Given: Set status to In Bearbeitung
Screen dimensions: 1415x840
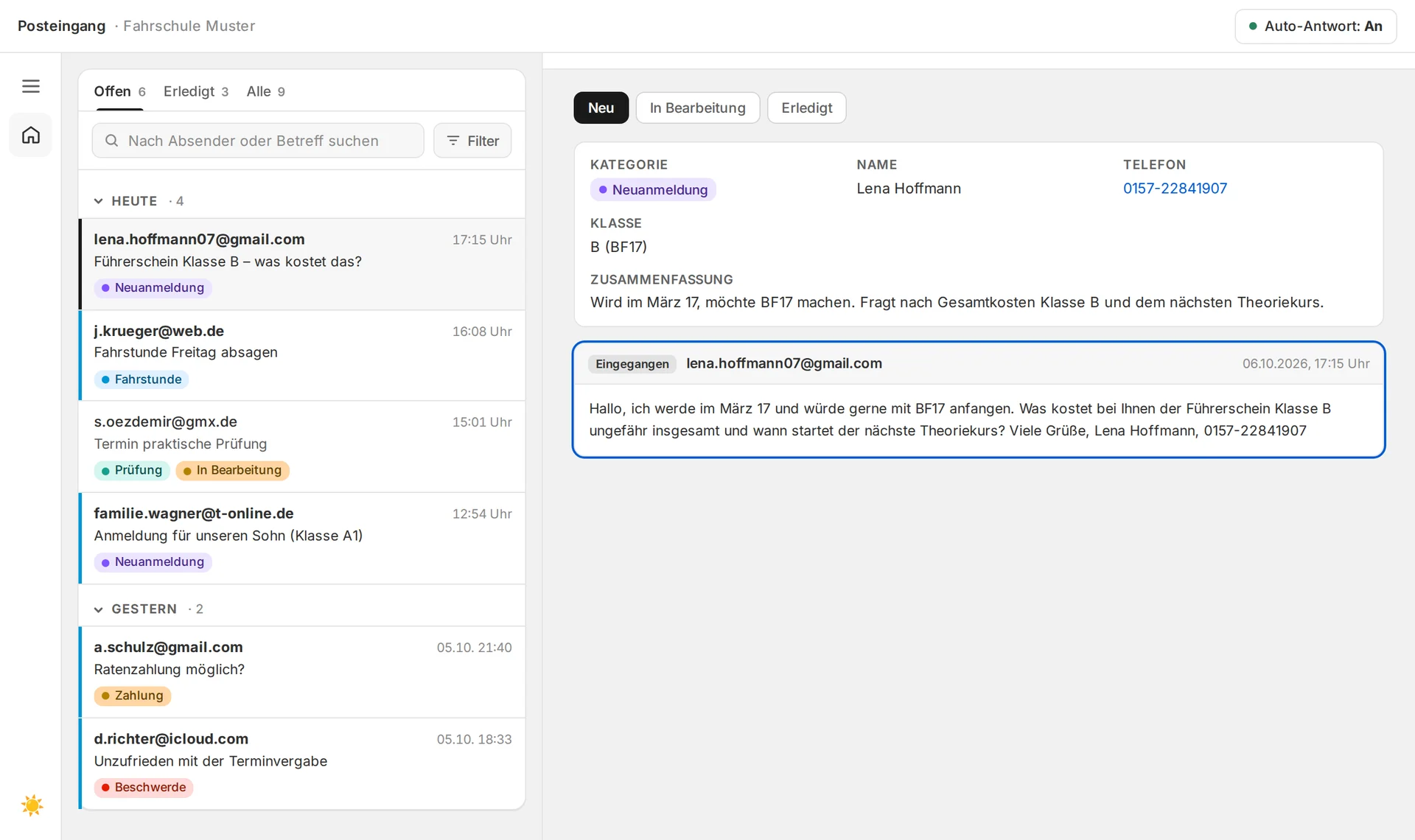Looking at the screenshot, I should 697,108.
